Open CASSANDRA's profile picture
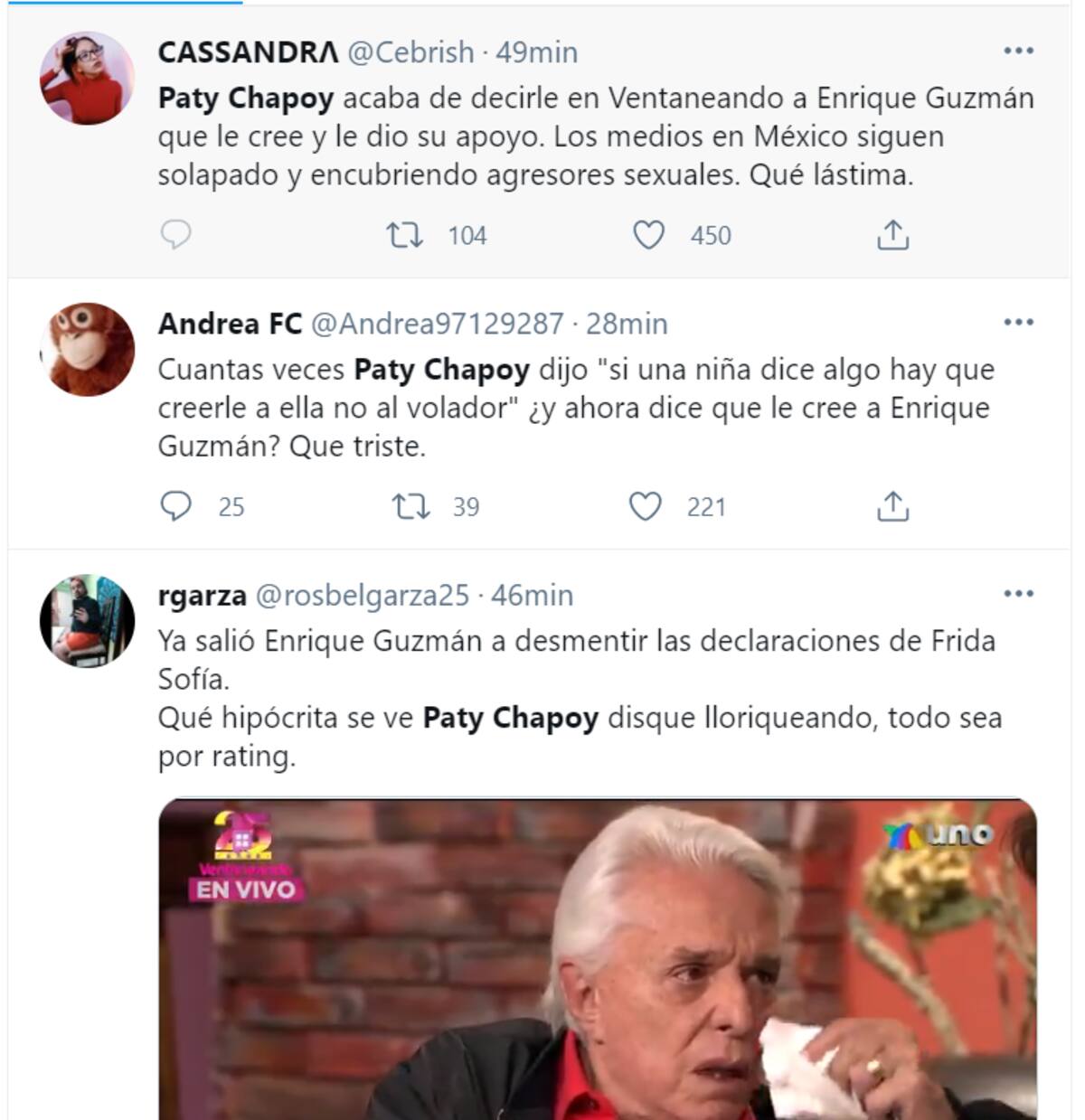 tap(87, 78)
